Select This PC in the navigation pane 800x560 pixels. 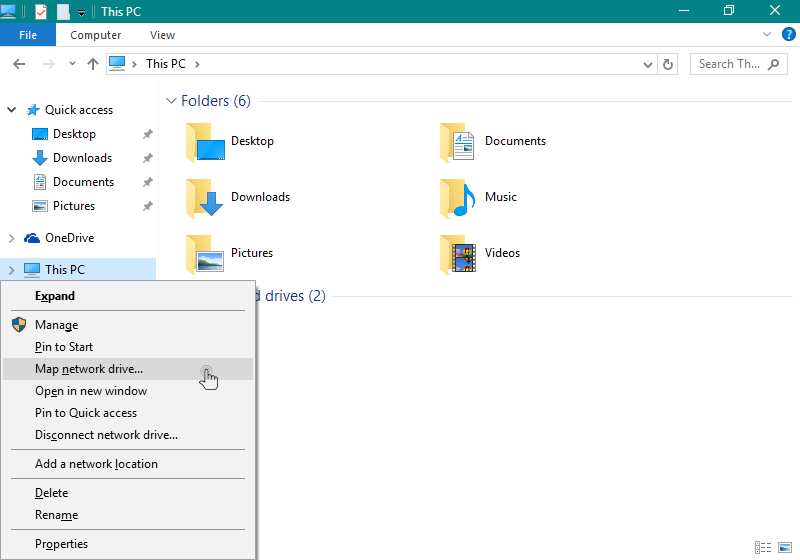(64, 269)
